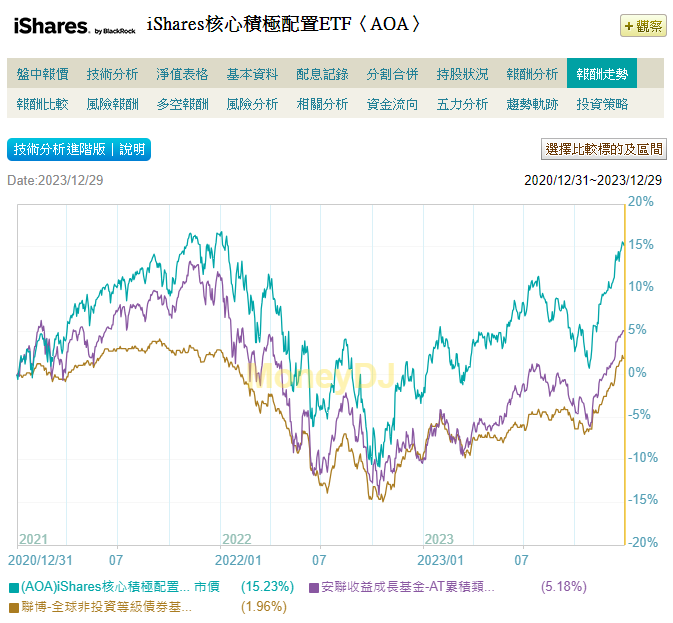This screenshot has width=673, height=623.
Task: Click the purple 安聯收益成長基金 legend swatch
Action: tap(315, 588)
